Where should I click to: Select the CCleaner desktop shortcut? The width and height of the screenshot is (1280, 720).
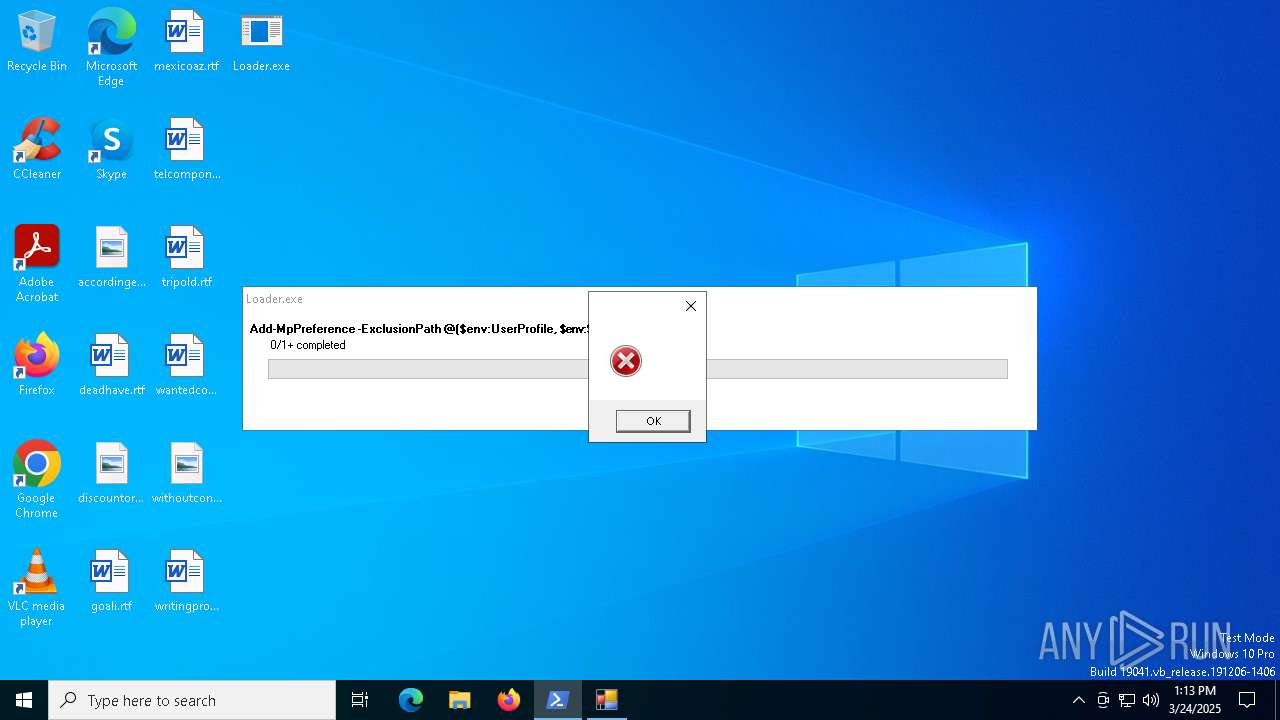click(37, 150)
